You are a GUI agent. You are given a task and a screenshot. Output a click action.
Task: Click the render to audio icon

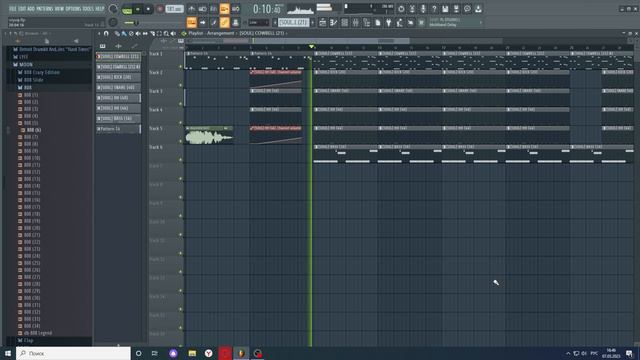click(x=456, y=9)
